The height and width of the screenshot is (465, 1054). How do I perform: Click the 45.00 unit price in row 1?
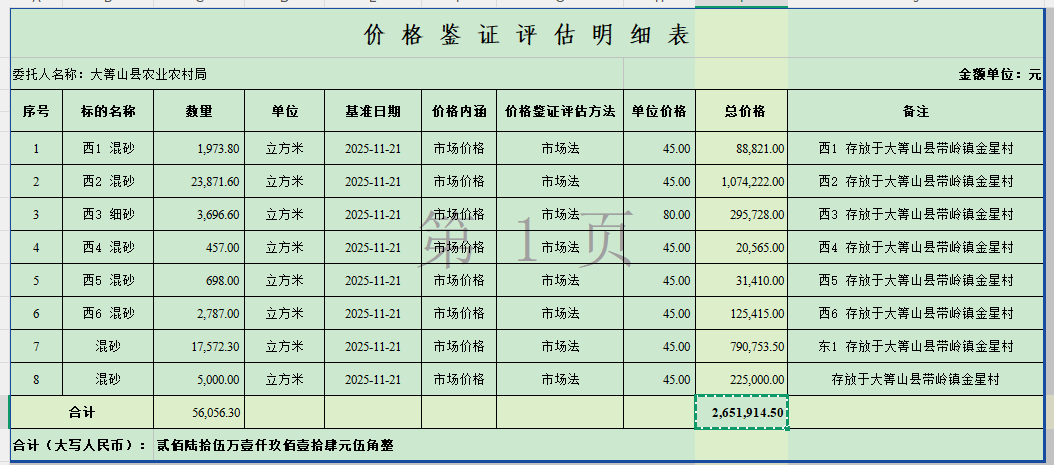pyautogui.click(x=659, y=149)
